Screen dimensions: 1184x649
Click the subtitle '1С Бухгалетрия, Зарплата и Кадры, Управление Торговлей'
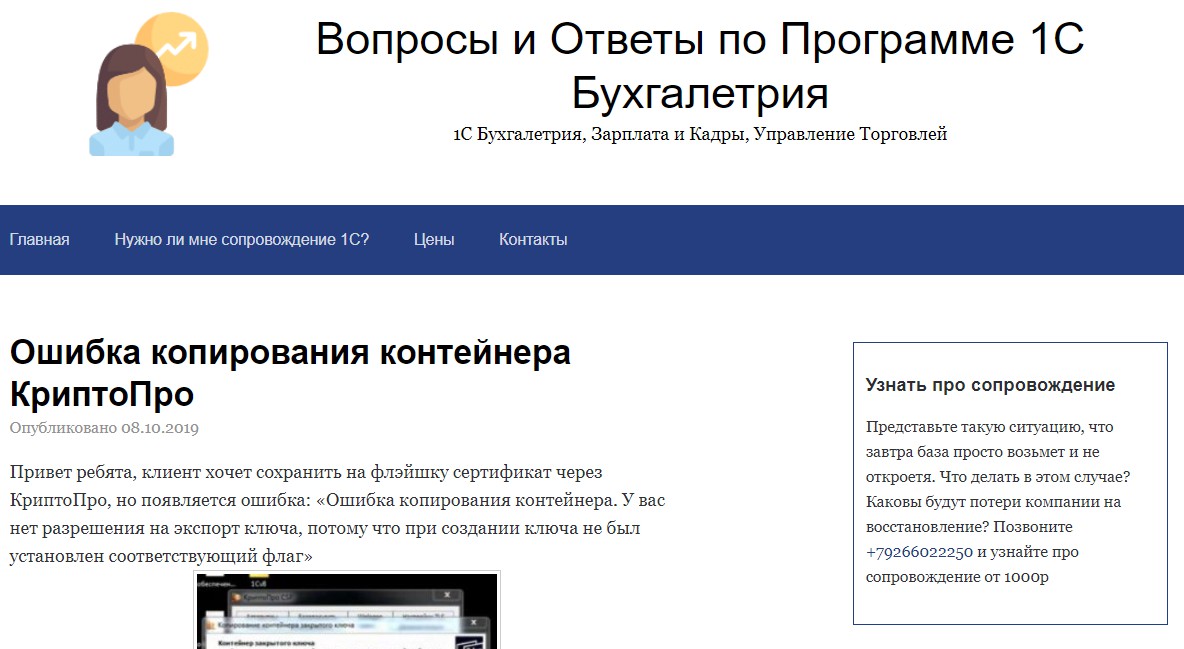pos(699,134)
